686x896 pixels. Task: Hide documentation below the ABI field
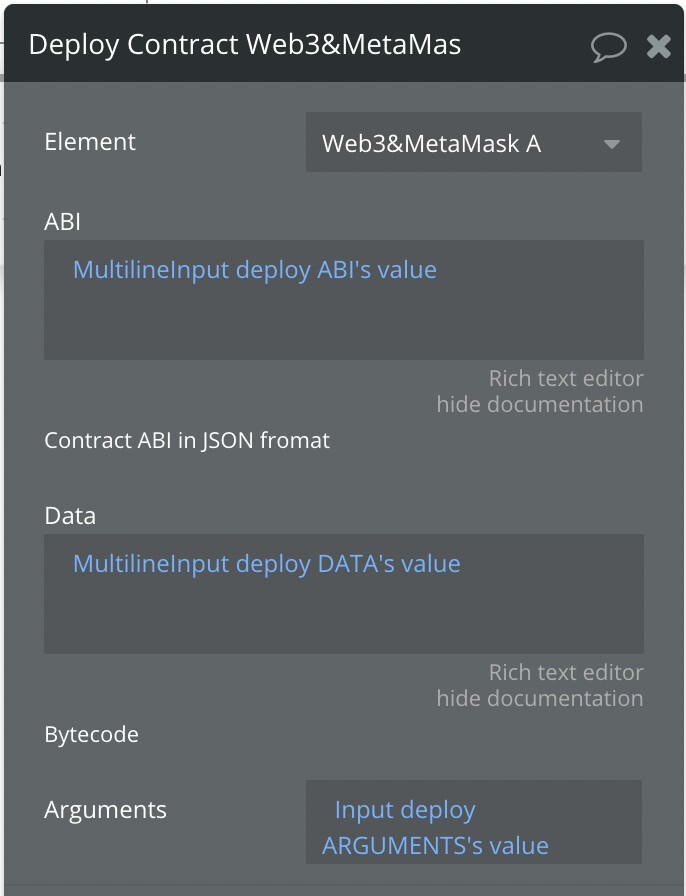[539, 405]
